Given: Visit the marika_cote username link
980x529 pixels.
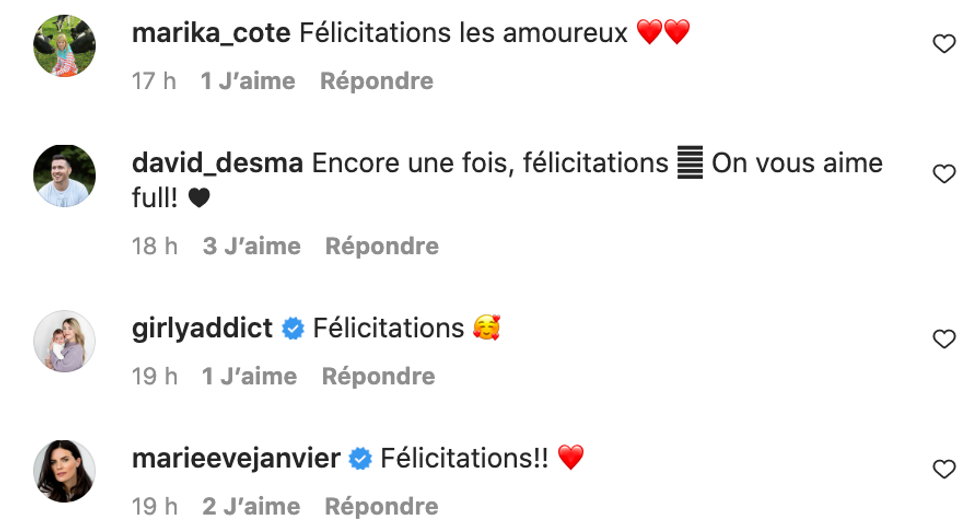Looking at the screenshot, I should click(211, 34).
